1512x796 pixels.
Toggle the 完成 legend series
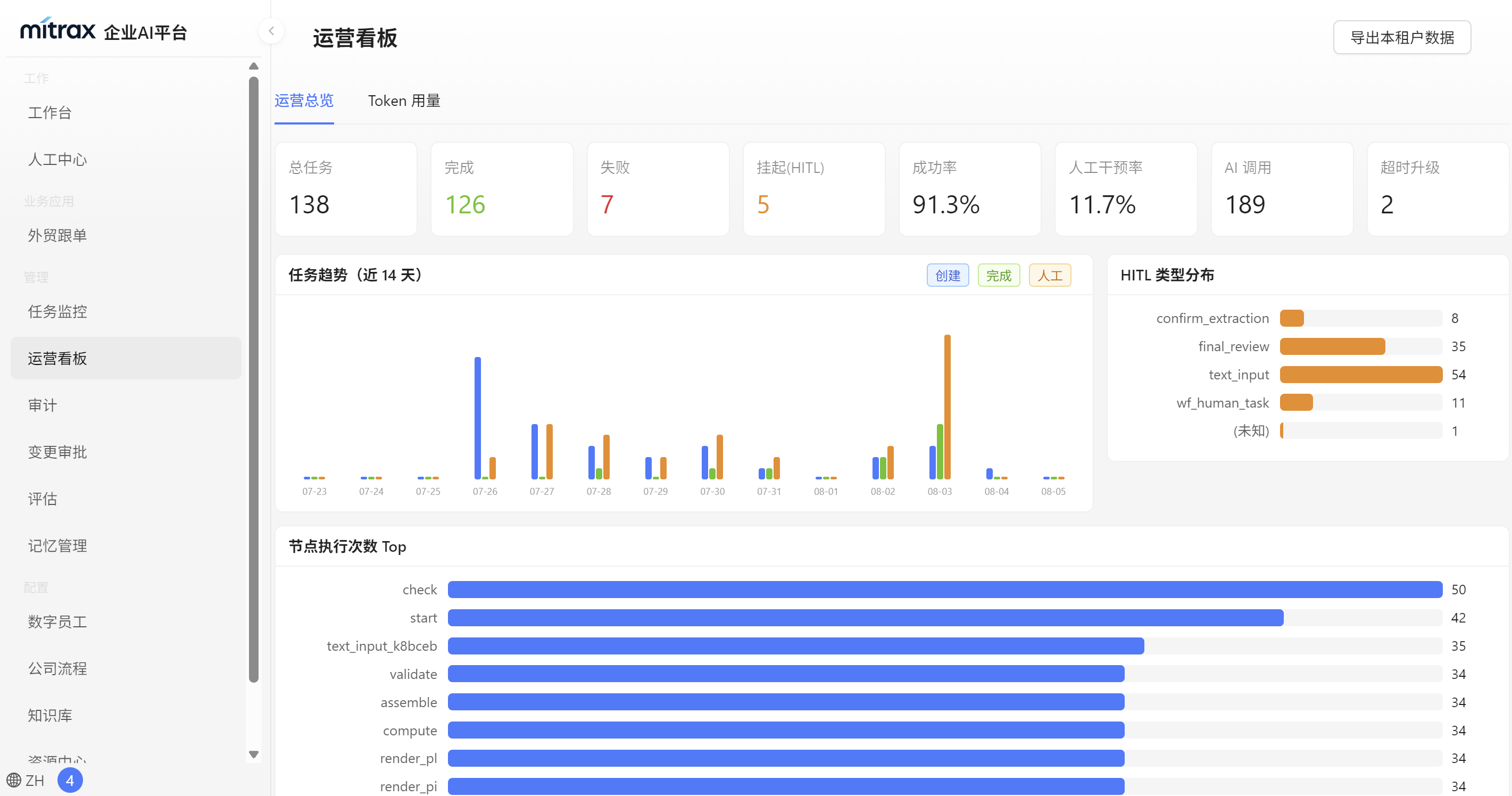(x=999, y=275)
